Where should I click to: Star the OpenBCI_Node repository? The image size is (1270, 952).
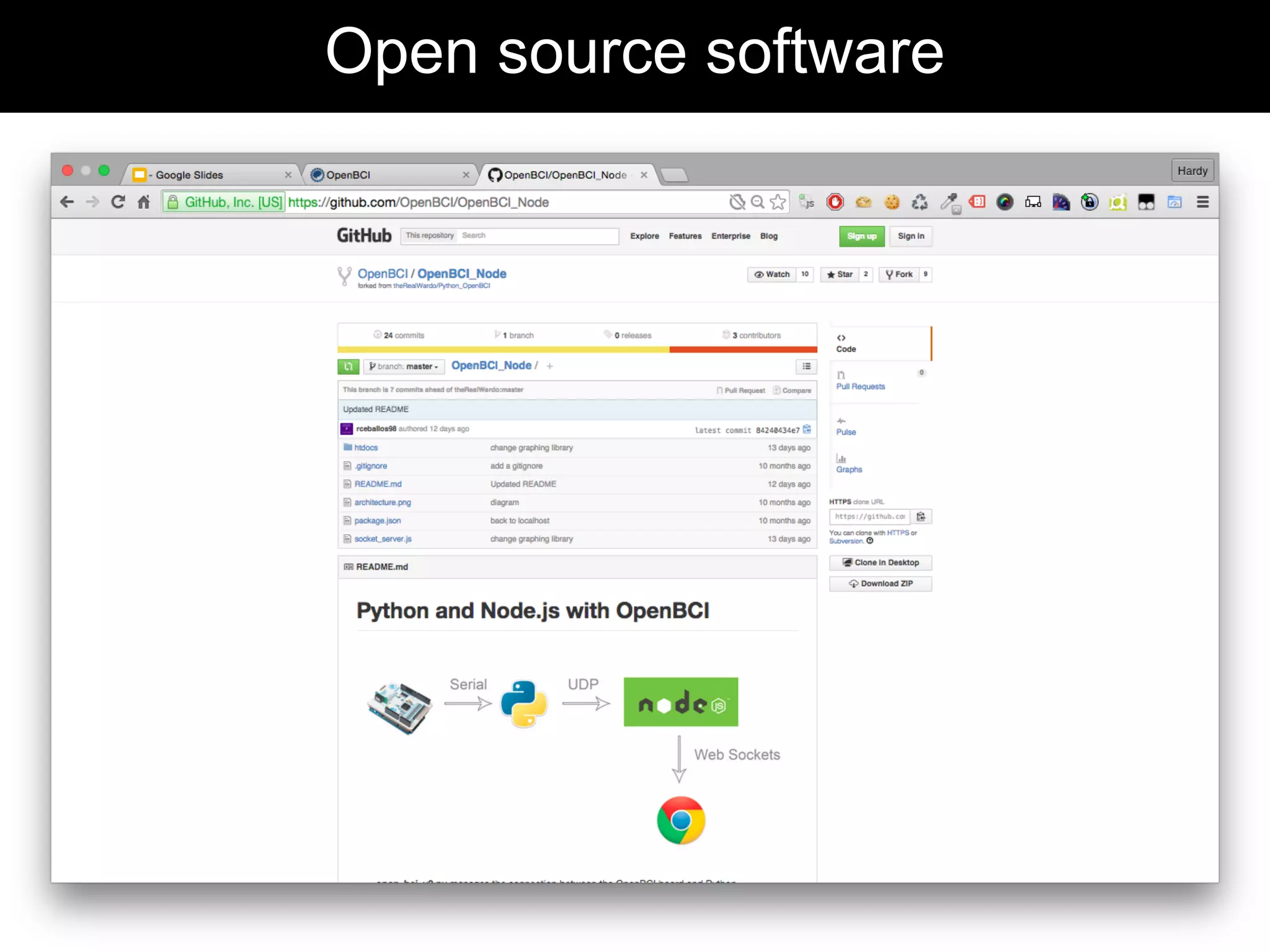point(840,275)
